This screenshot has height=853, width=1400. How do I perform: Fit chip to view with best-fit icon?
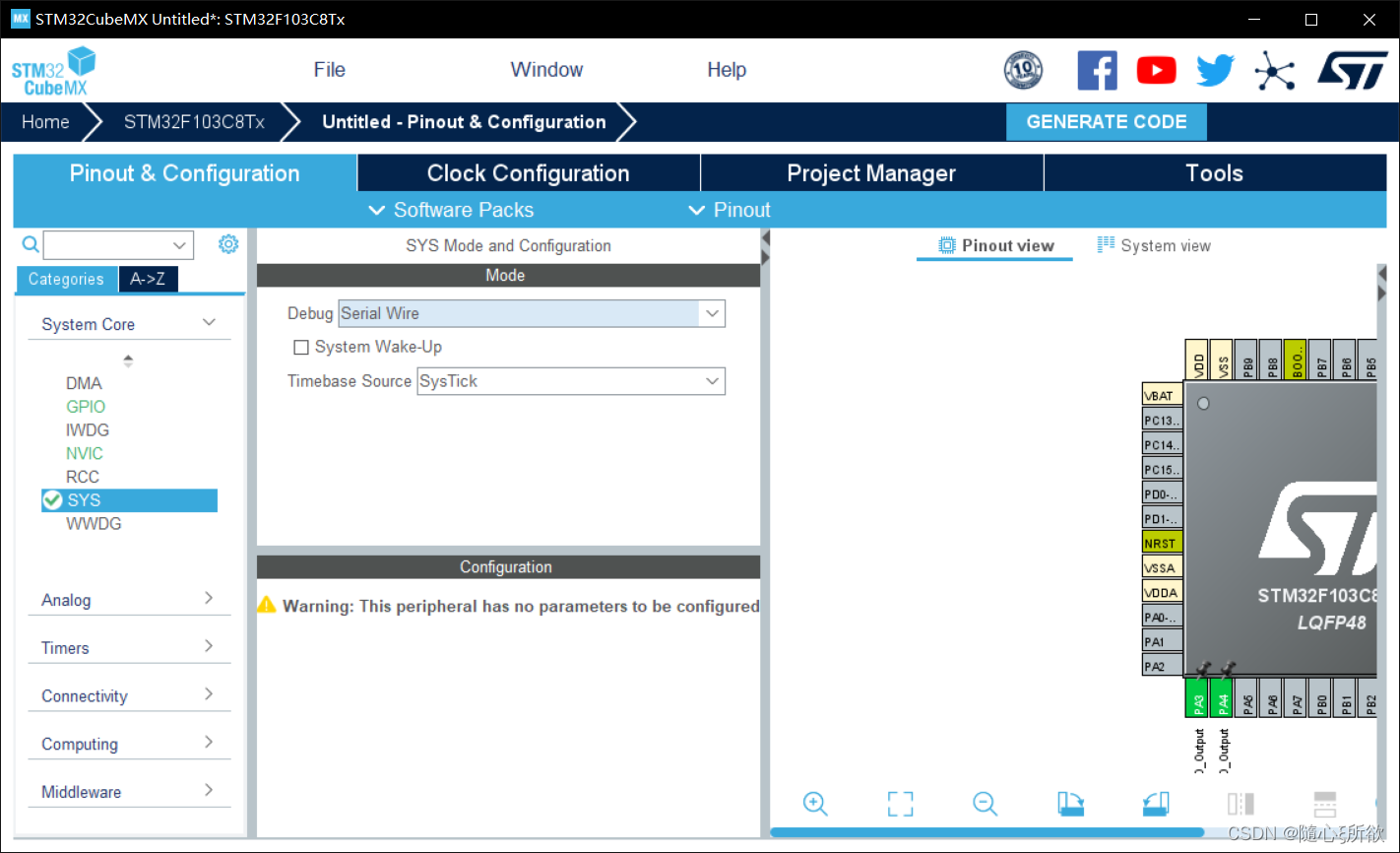[900, 804]
